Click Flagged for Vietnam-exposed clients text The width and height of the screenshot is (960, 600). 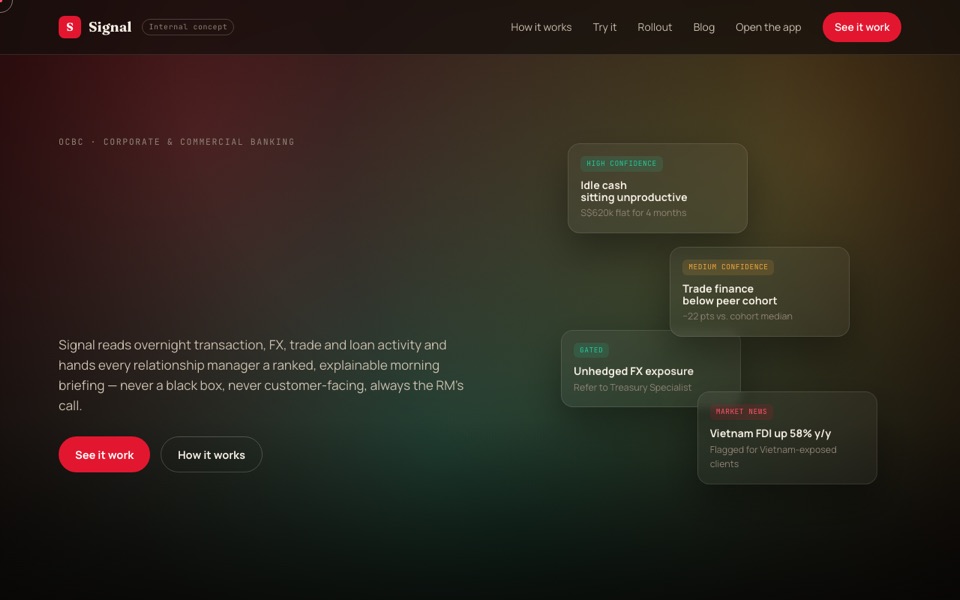(x=773, y=457)
